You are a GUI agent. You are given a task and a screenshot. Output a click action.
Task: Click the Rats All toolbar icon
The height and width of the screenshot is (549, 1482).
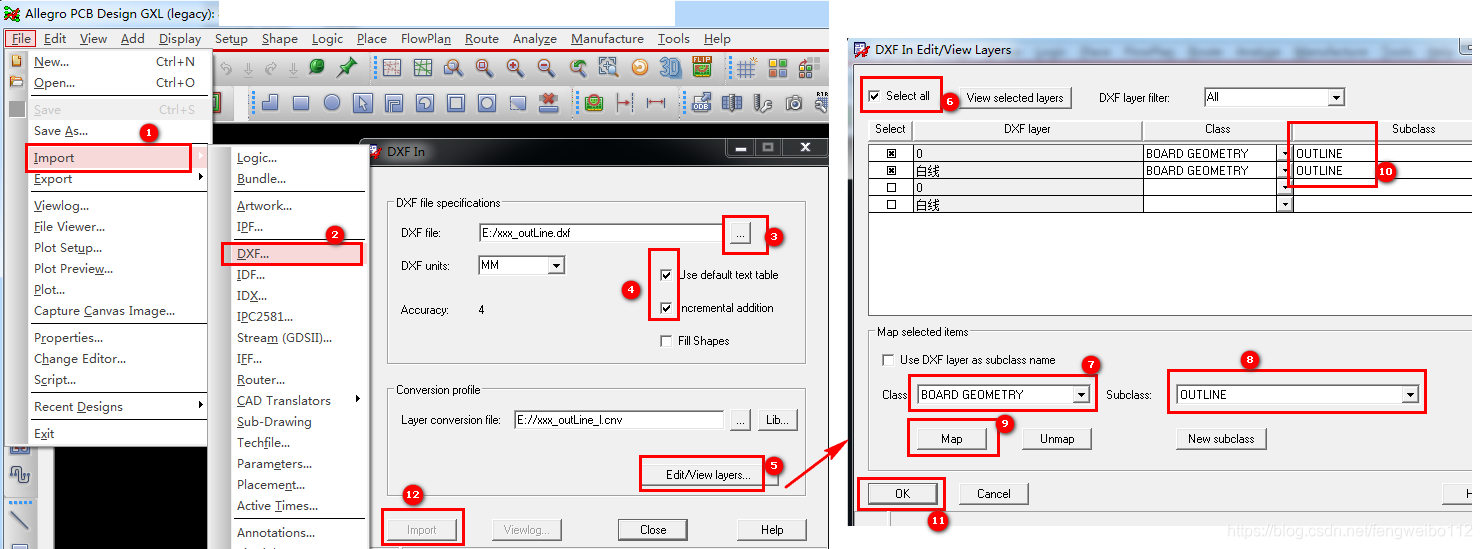tap(423, 67)
